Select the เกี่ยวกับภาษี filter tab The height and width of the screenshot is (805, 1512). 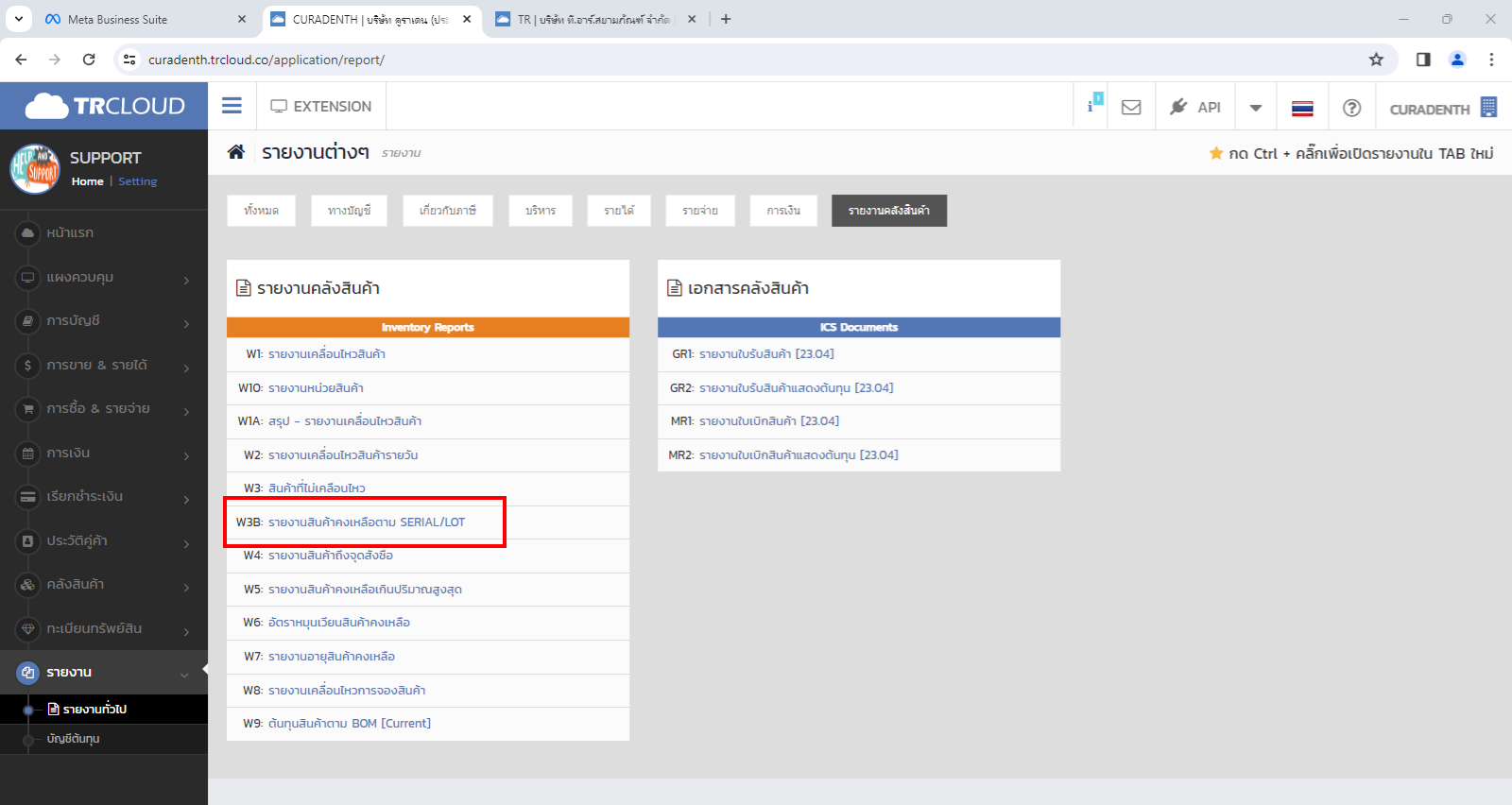448,211
